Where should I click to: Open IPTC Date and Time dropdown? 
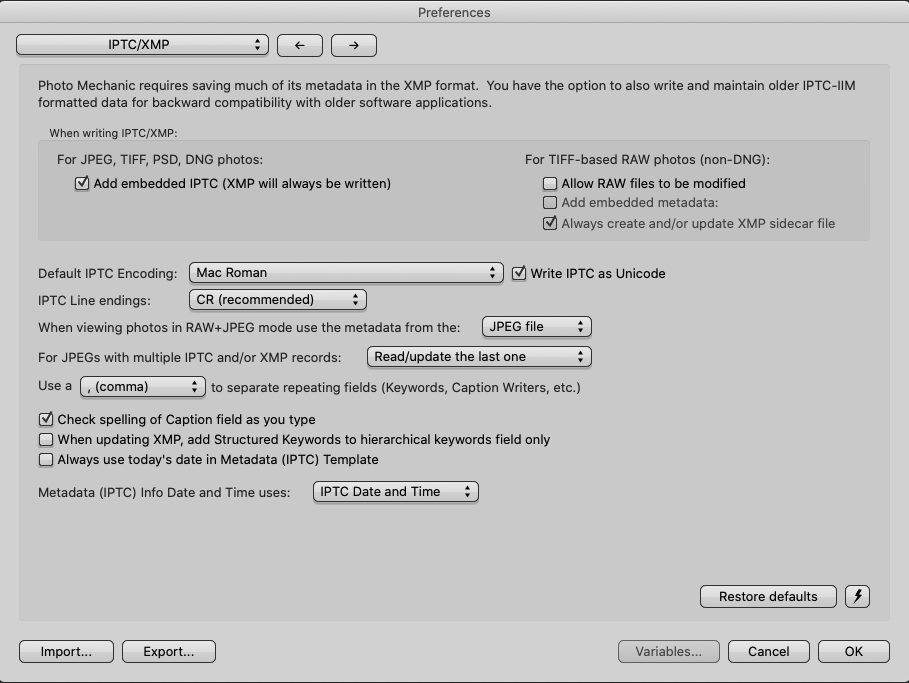coord(395,492)
